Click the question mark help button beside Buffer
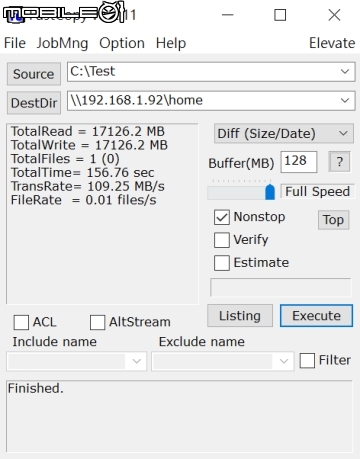This screenshot has height=459, width=360. click(x=339, y=162)
